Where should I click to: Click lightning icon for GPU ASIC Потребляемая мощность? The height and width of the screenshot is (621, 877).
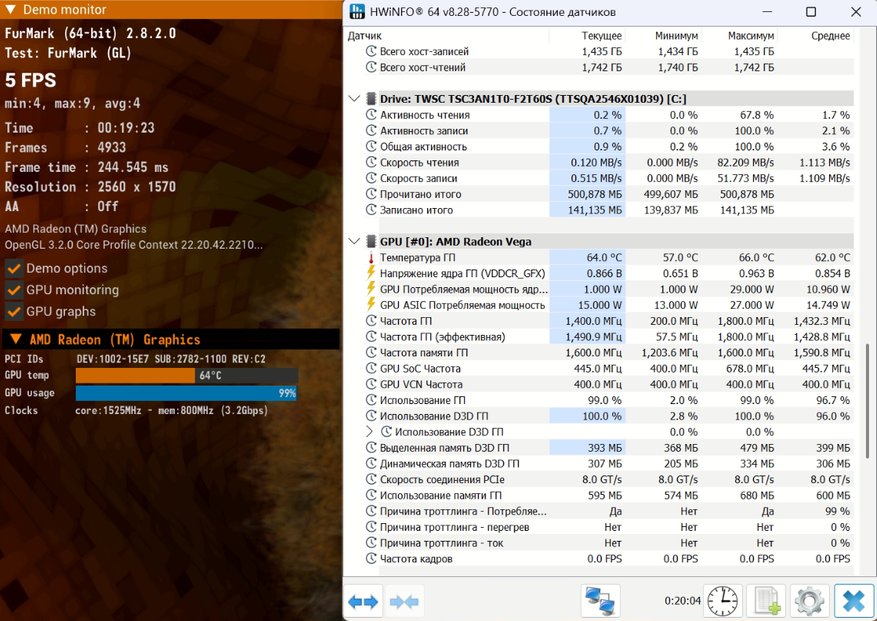point(370,305)
